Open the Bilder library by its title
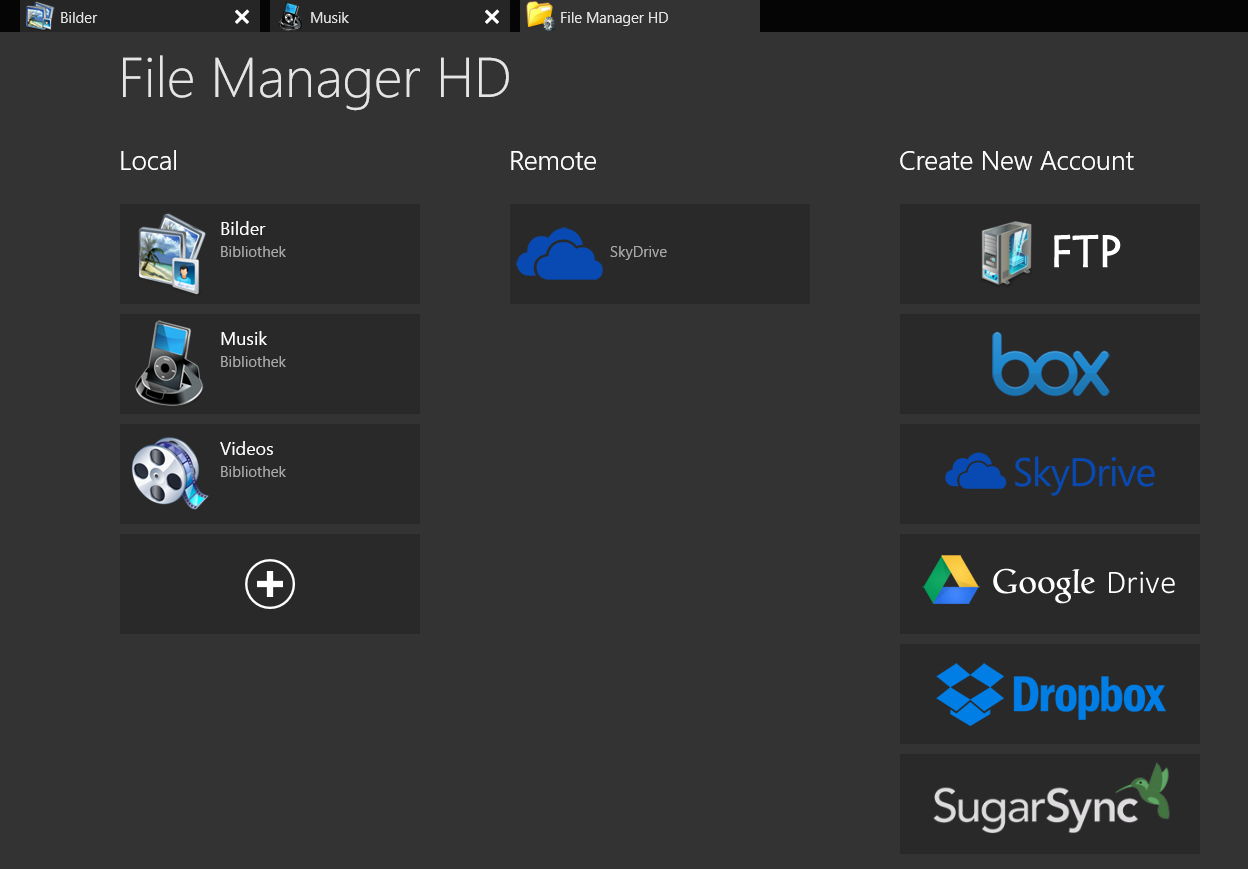The height and width of the screenshot is (869, 1248). click(243, 229)
